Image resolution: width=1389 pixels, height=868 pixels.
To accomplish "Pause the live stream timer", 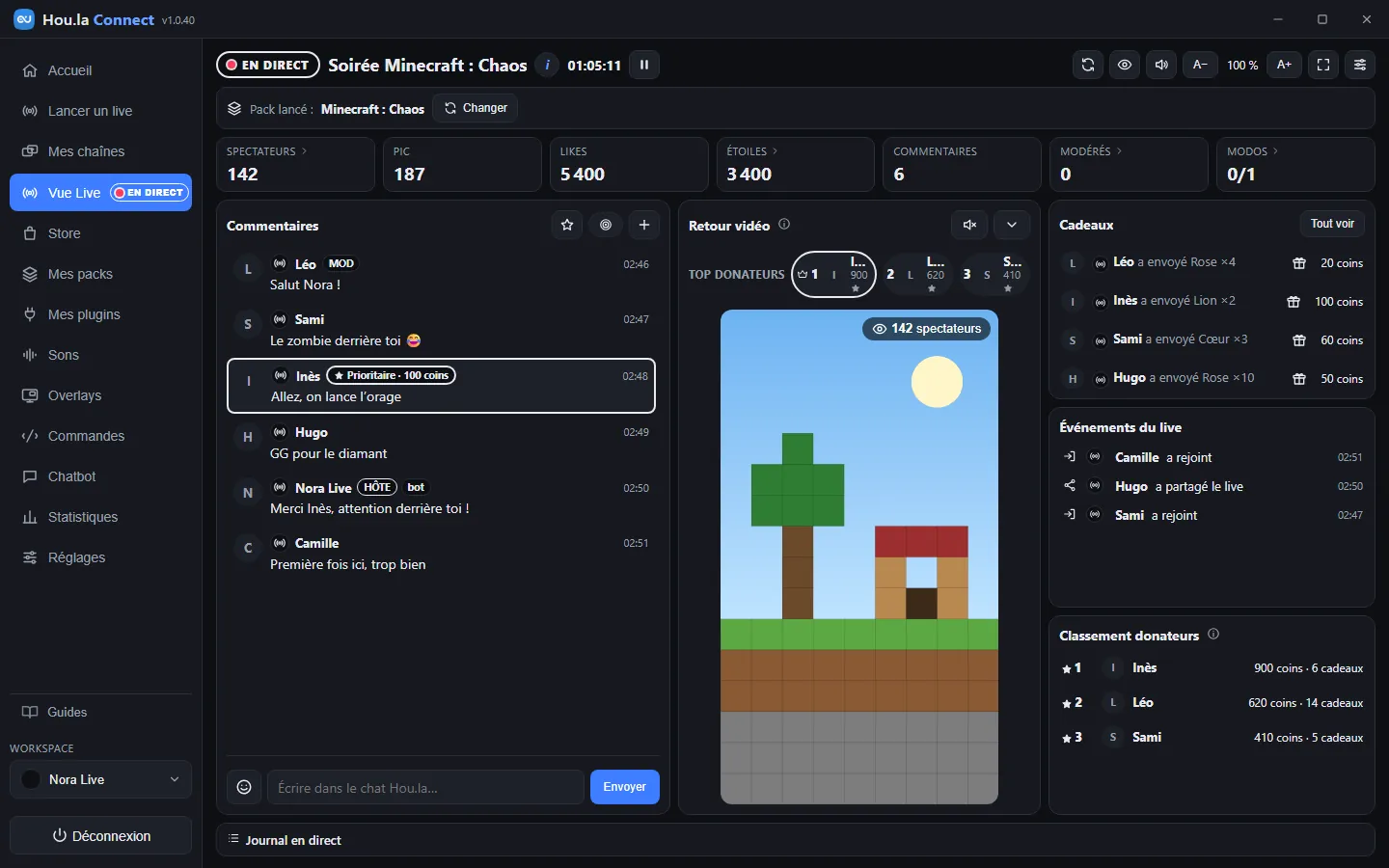I will point(644,65).
